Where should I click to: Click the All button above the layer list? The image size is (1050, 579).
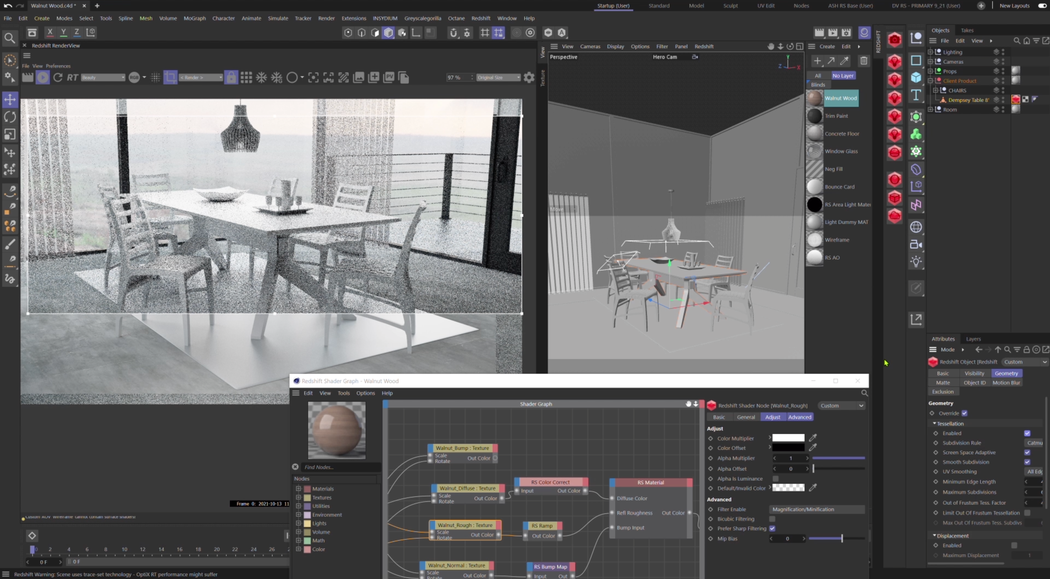click(x=817, y=76)
